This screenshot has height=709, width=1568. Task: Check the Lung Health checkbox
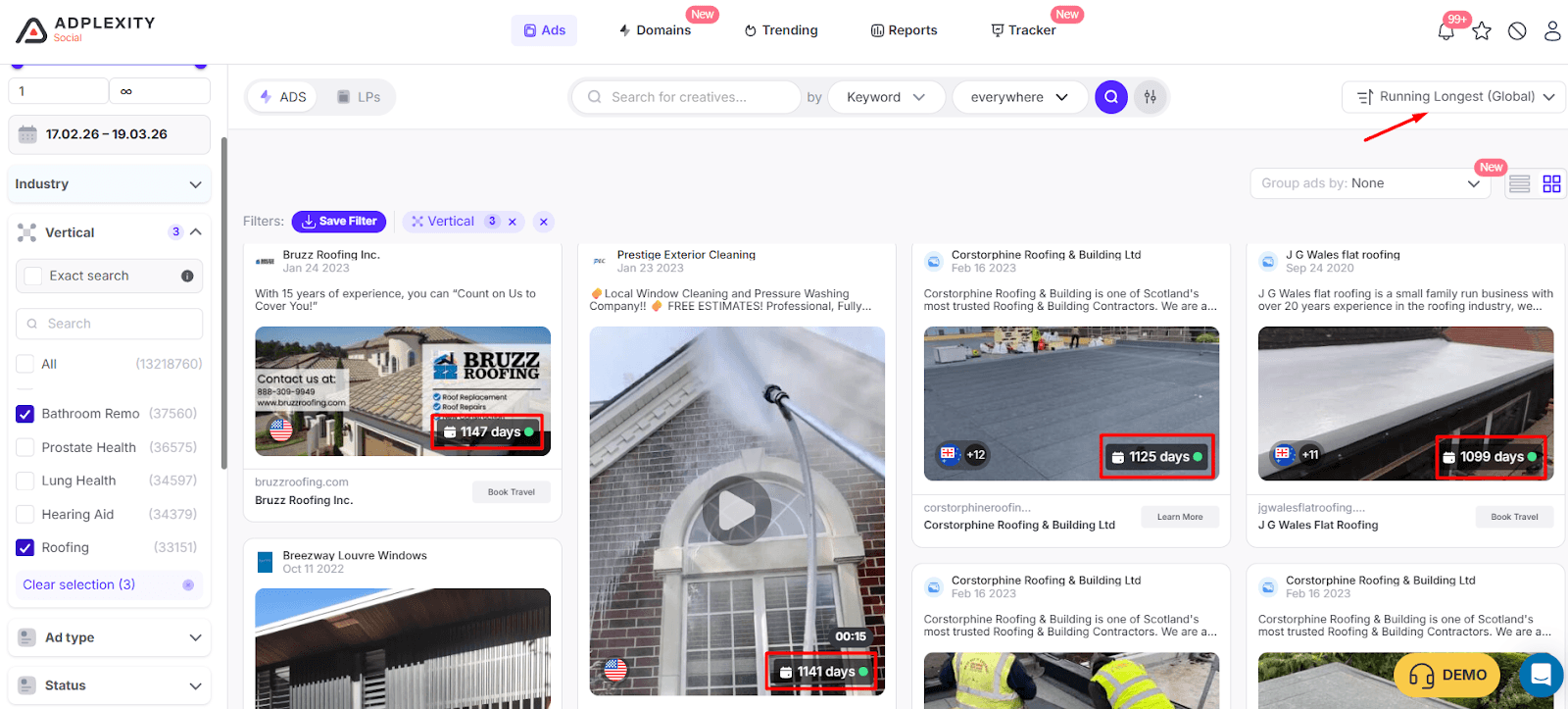point(25,481)
